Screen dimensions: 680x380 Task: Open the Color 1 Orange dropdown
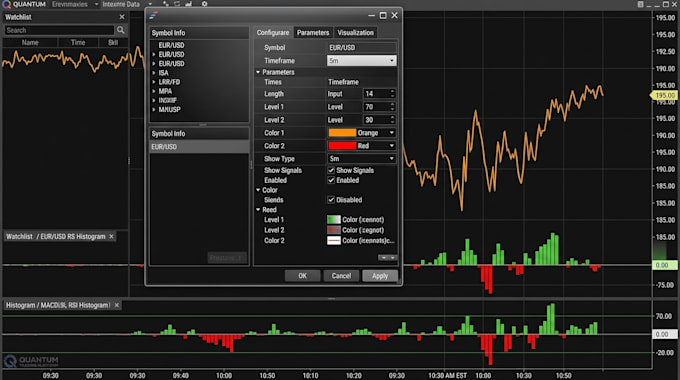(x=361, y=133)
